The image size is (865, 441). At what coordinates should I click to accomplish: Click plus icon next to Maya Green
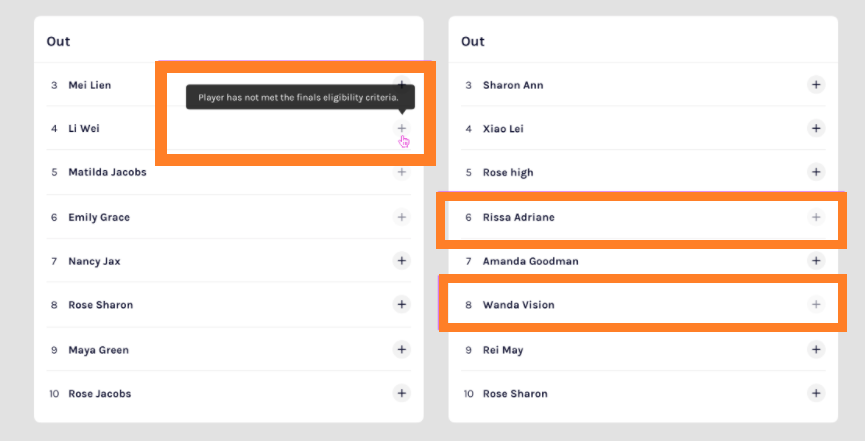pyautogui.click(x=402, y=349)
